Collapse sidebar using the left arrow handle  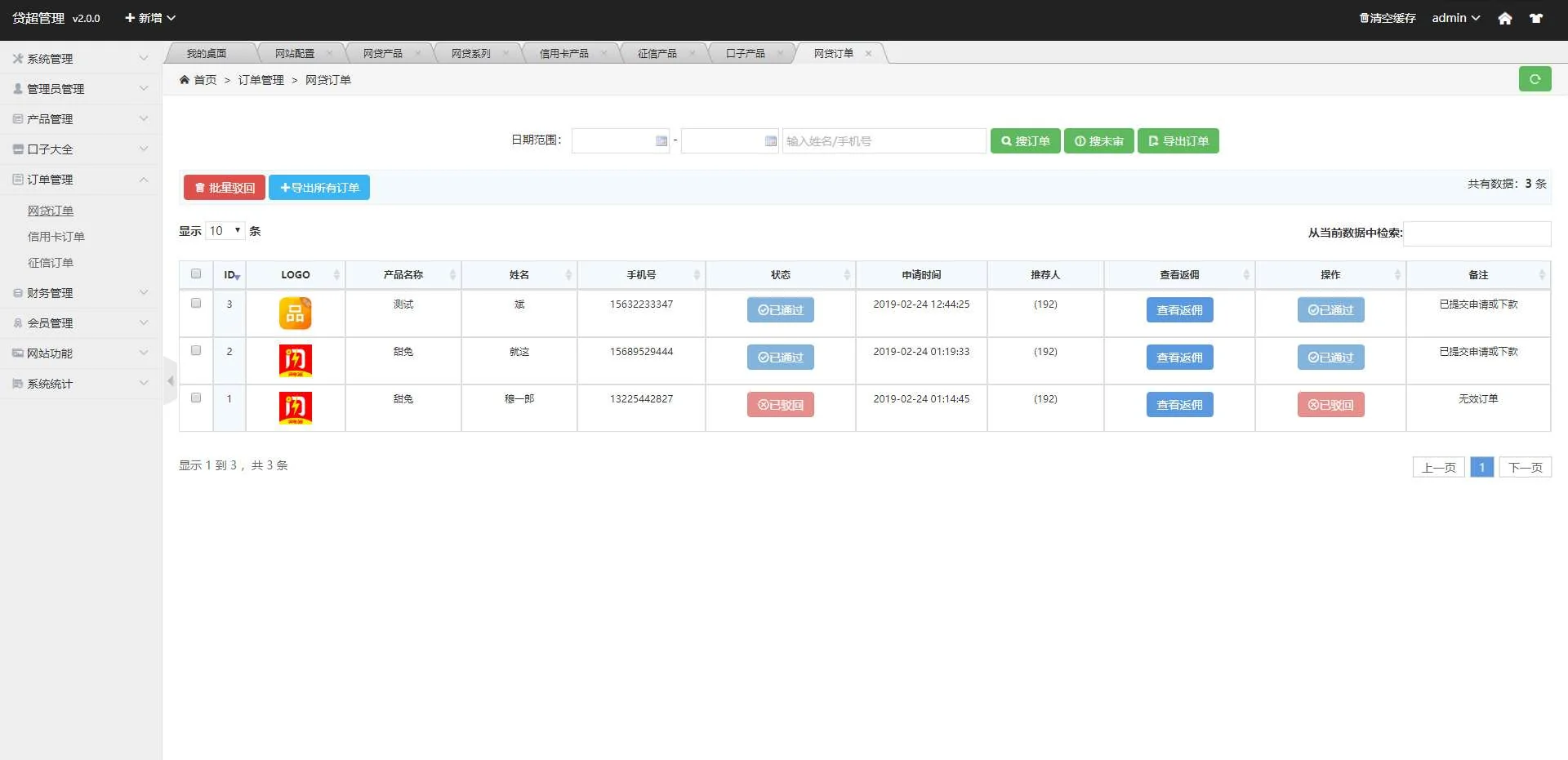[x=170, y=380]
